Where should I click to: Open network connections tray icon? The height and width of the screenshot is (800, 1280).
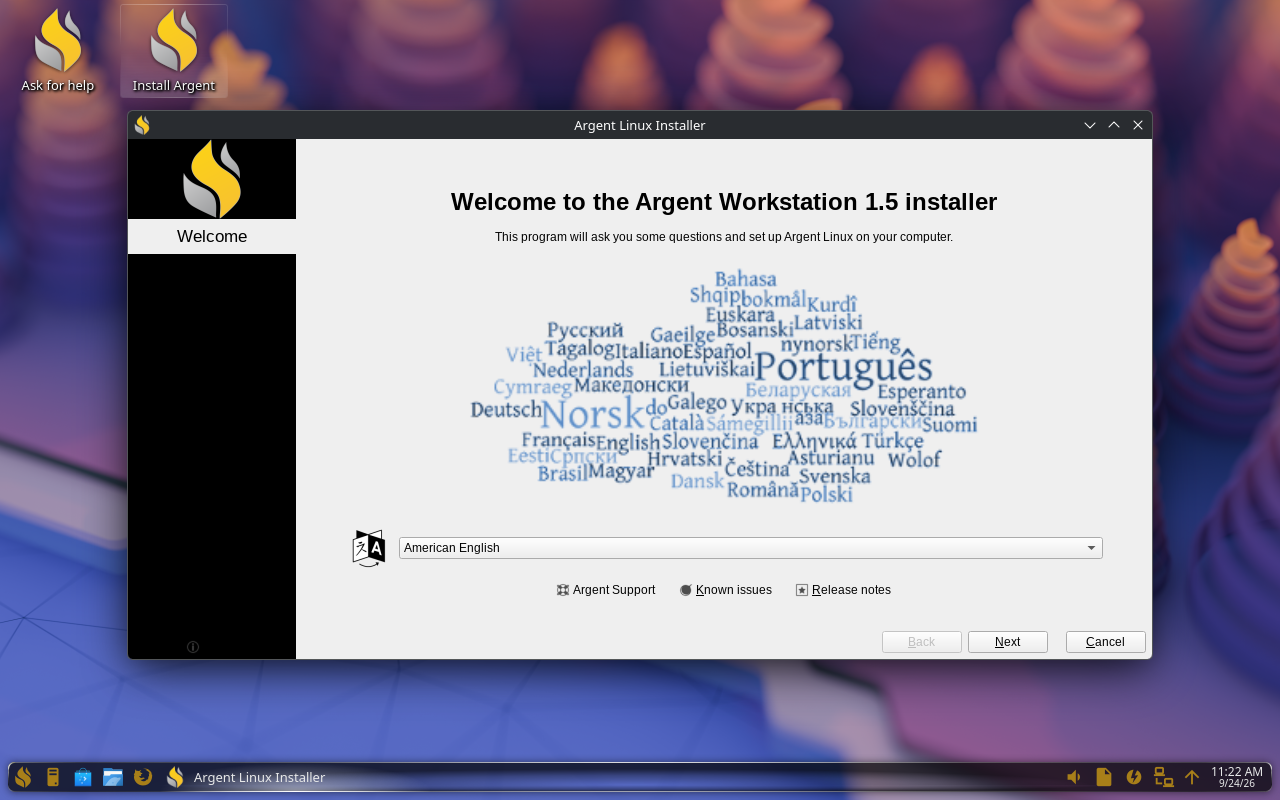[x=1163, y=777]
